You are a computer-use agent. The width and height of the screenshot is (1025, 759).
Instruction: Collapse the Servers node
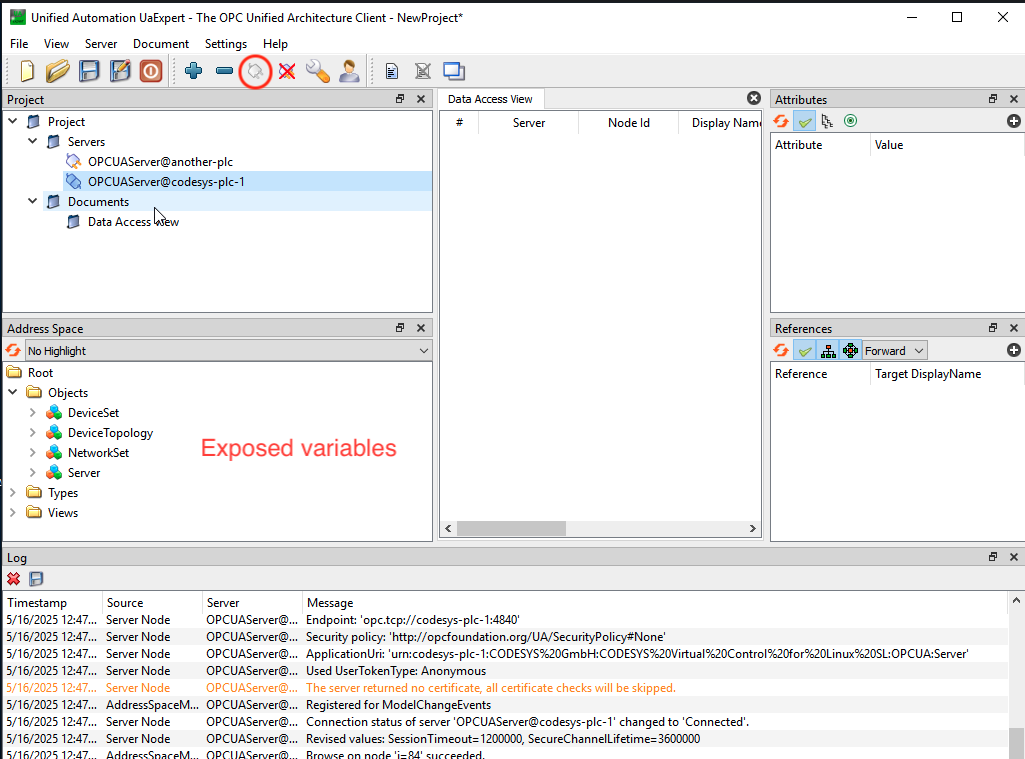click(33, 141)
